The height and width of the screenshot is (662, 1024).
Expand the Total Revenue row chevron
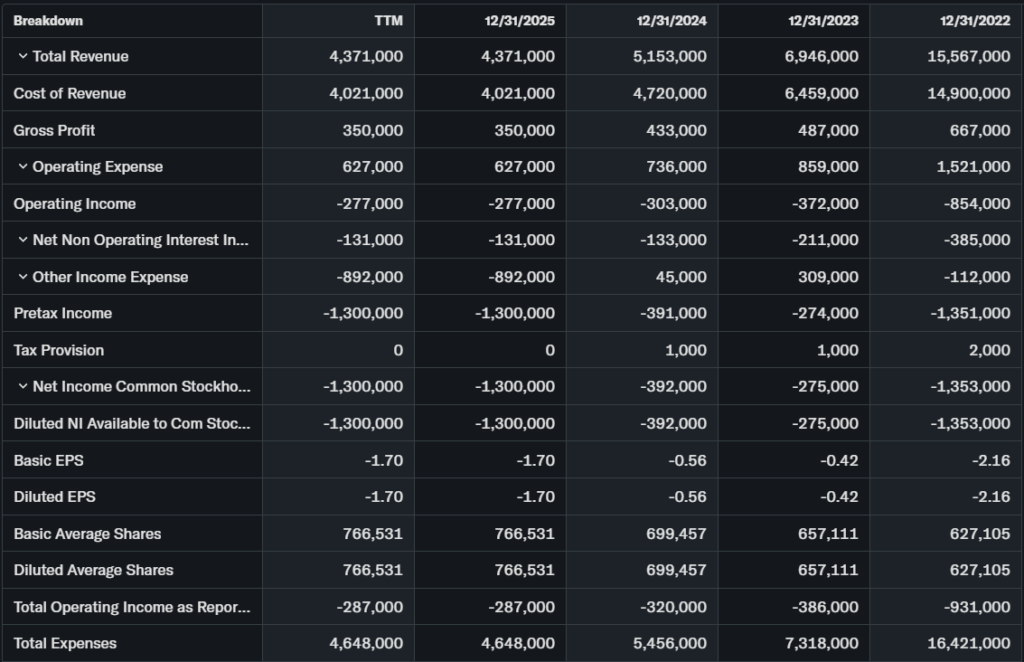[22, 57]
